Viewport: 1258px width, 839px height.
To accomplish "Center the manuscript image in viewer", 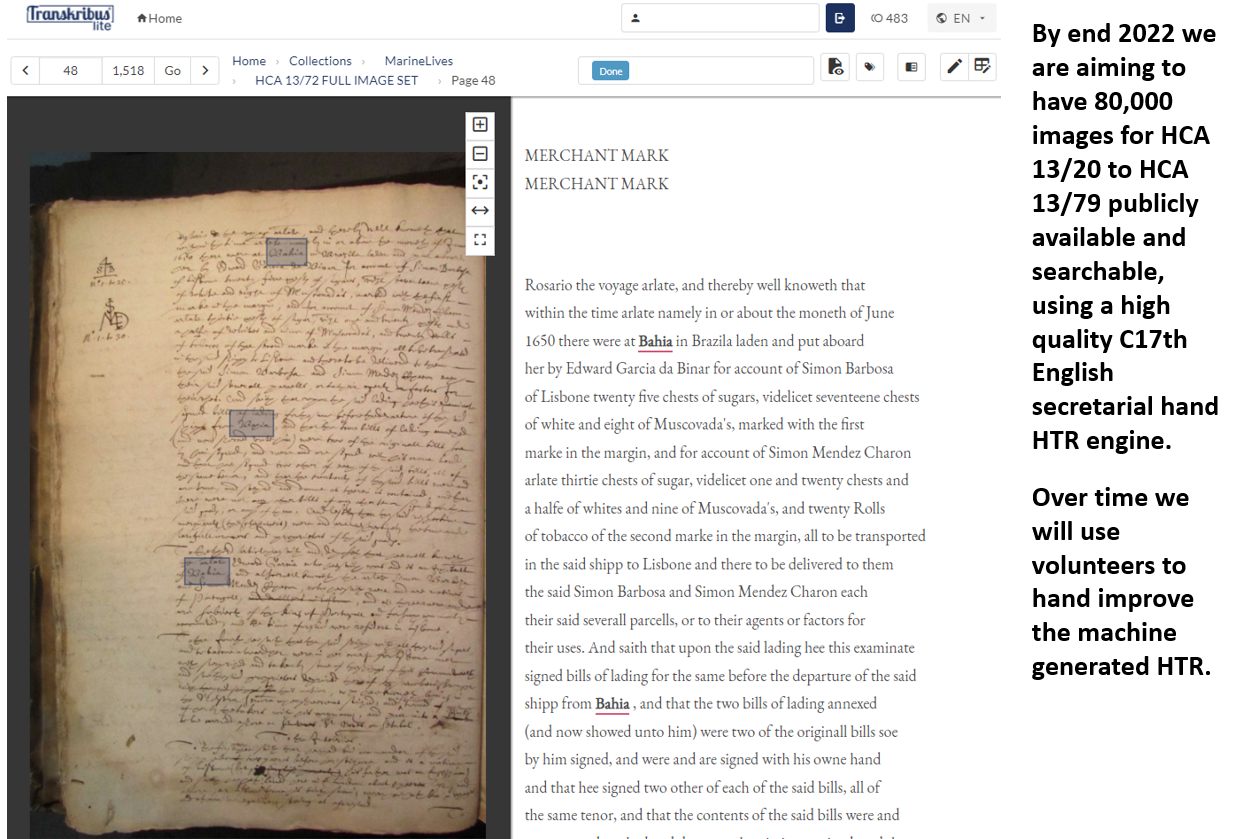I will pyautogui.click(x=480, y=182).
